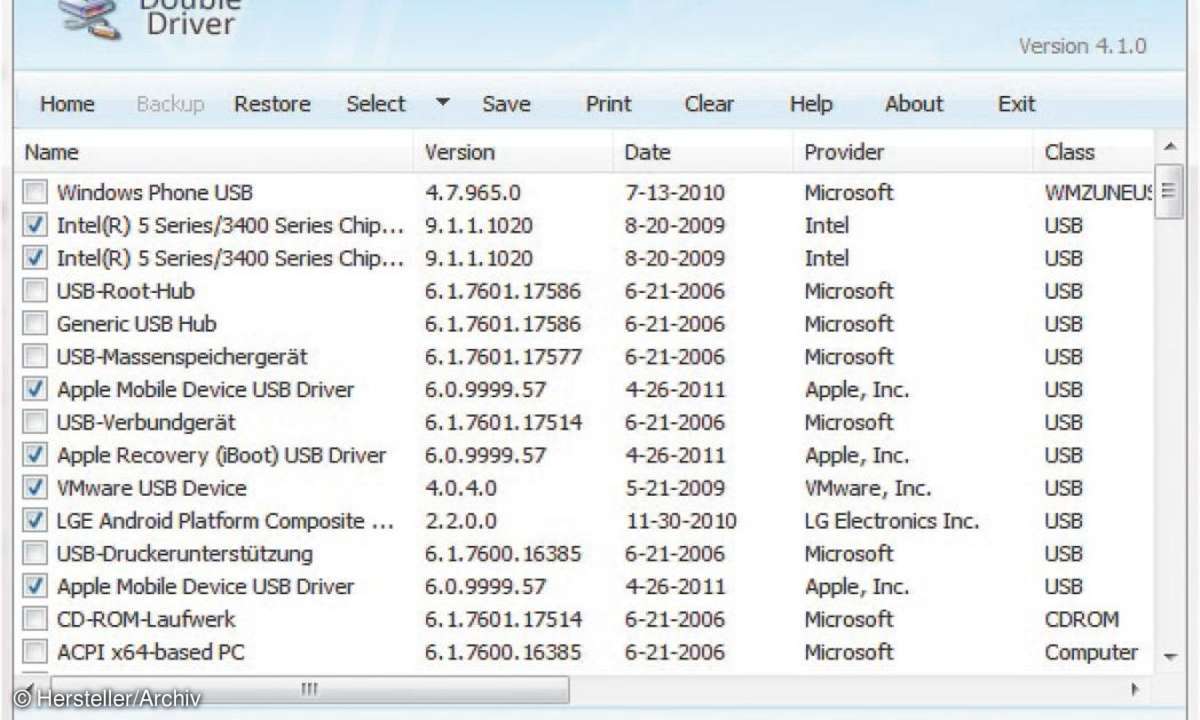Click version cell 4.0.4.0
Screen dimensions: 1200x720
tap(461, 488)
